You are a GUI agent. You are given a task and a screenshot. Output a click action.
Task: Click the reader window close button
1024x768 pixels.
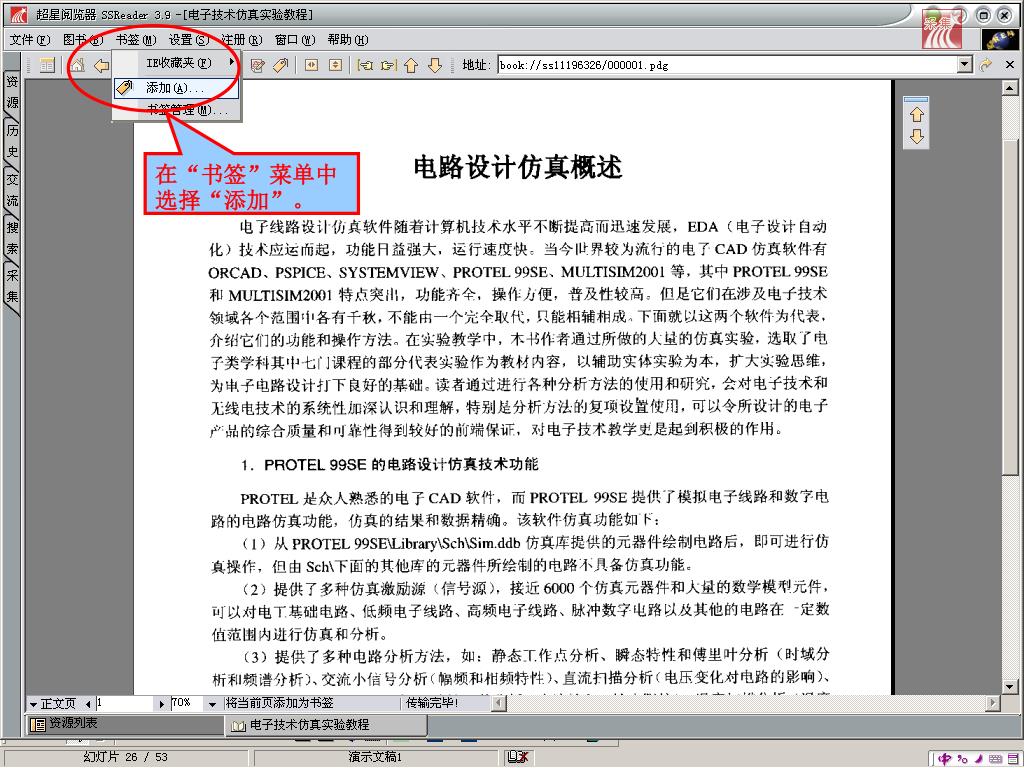coord(1004,15)
